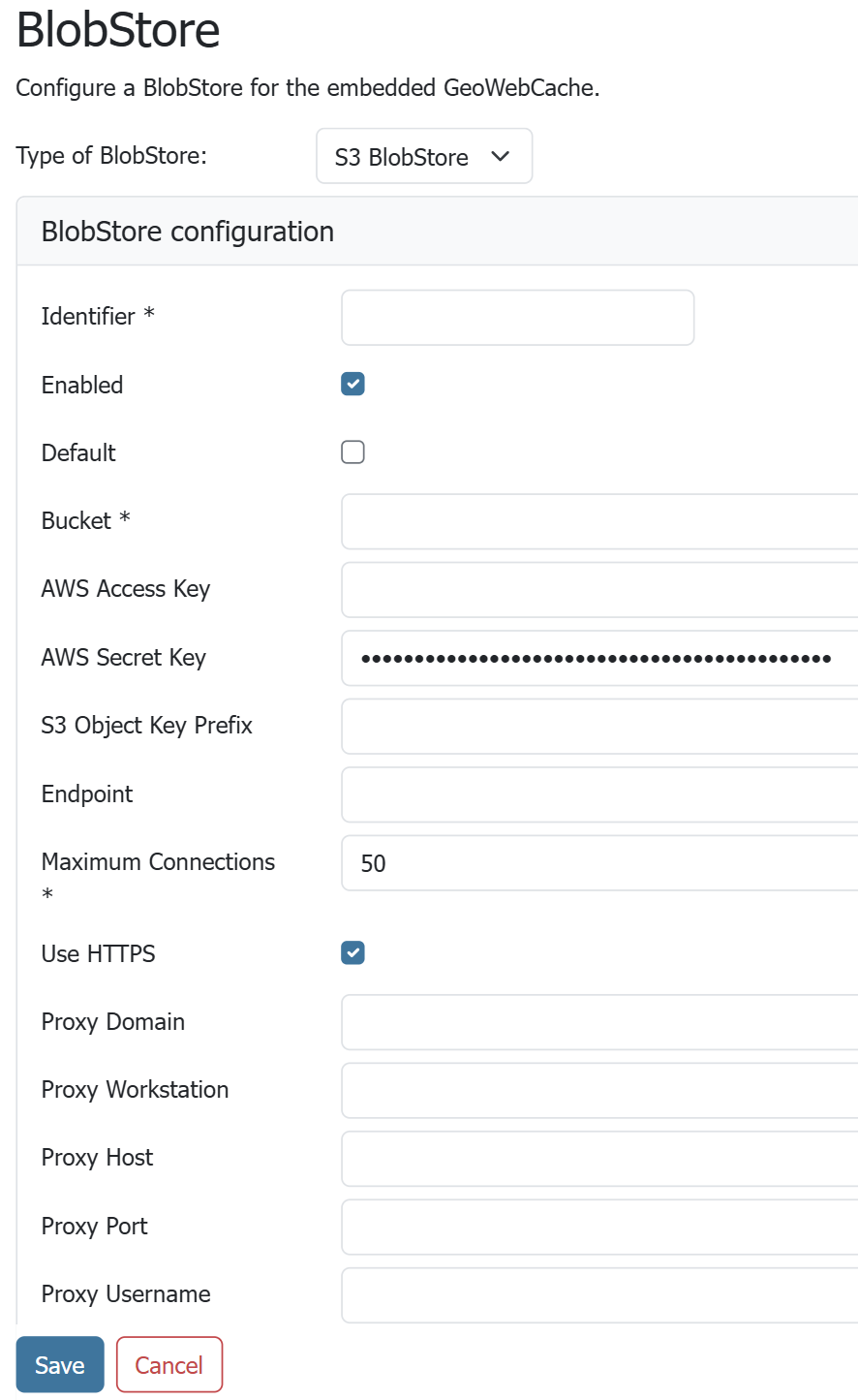Click into the Bucket field
Screen dimensions: 858x1400
(x=599, y=522)
